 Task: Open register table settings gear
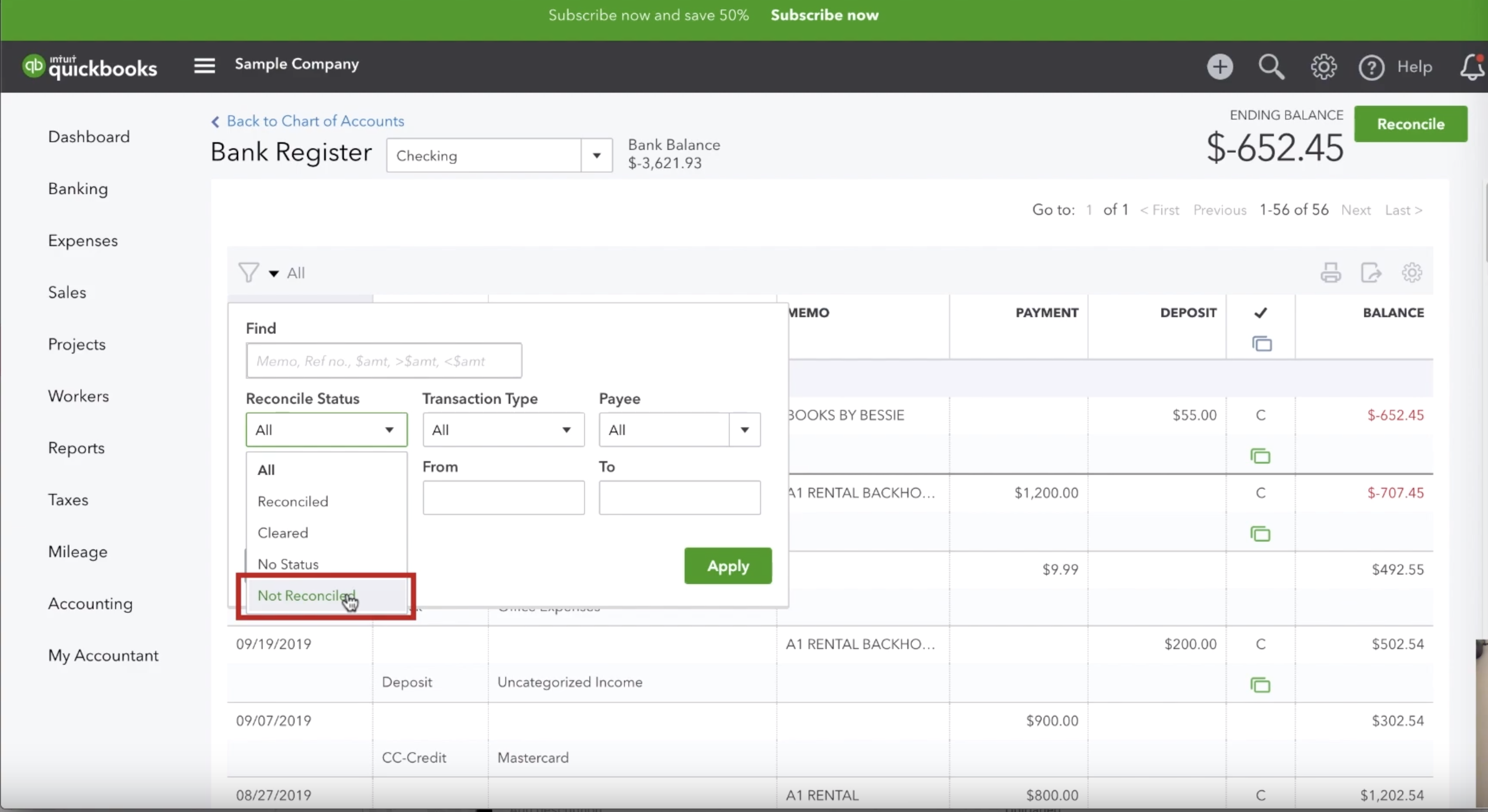click(1411, 273)
